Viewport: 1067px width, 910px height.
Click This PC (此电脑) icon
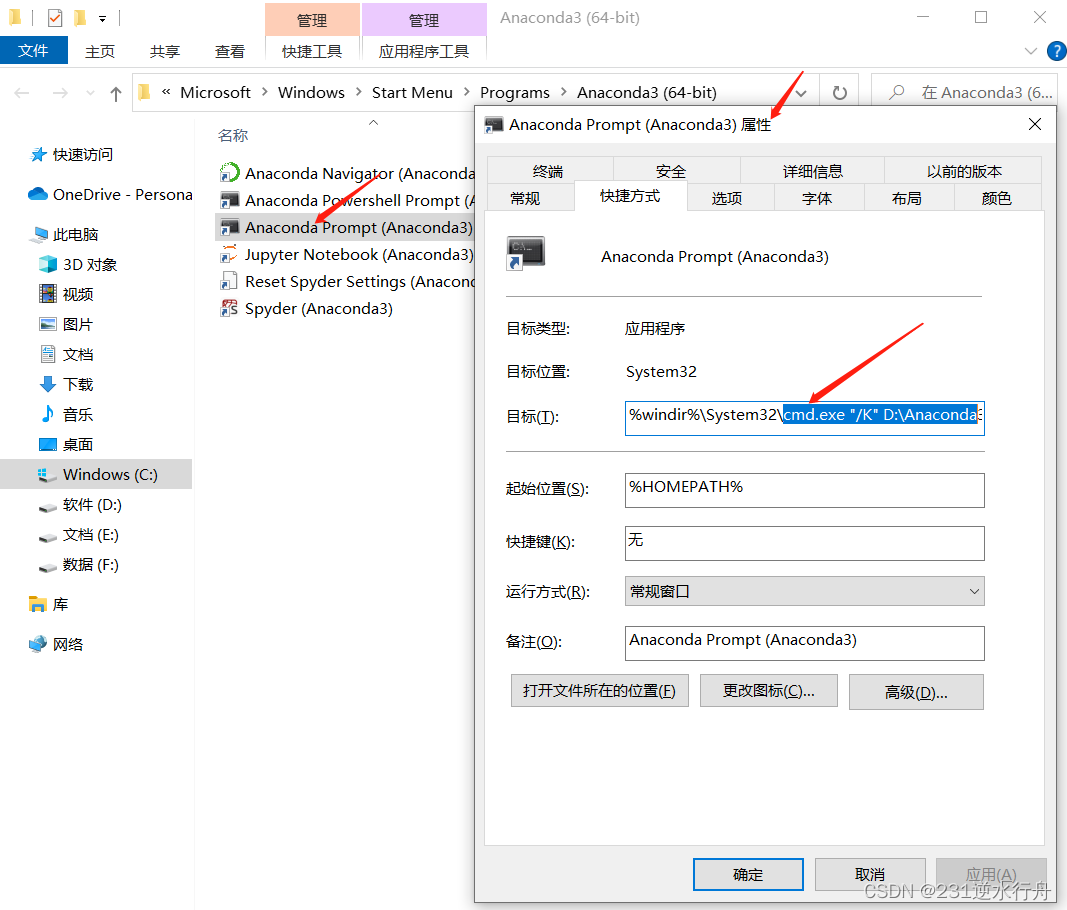pyautogui.click(x=39, y=235)
